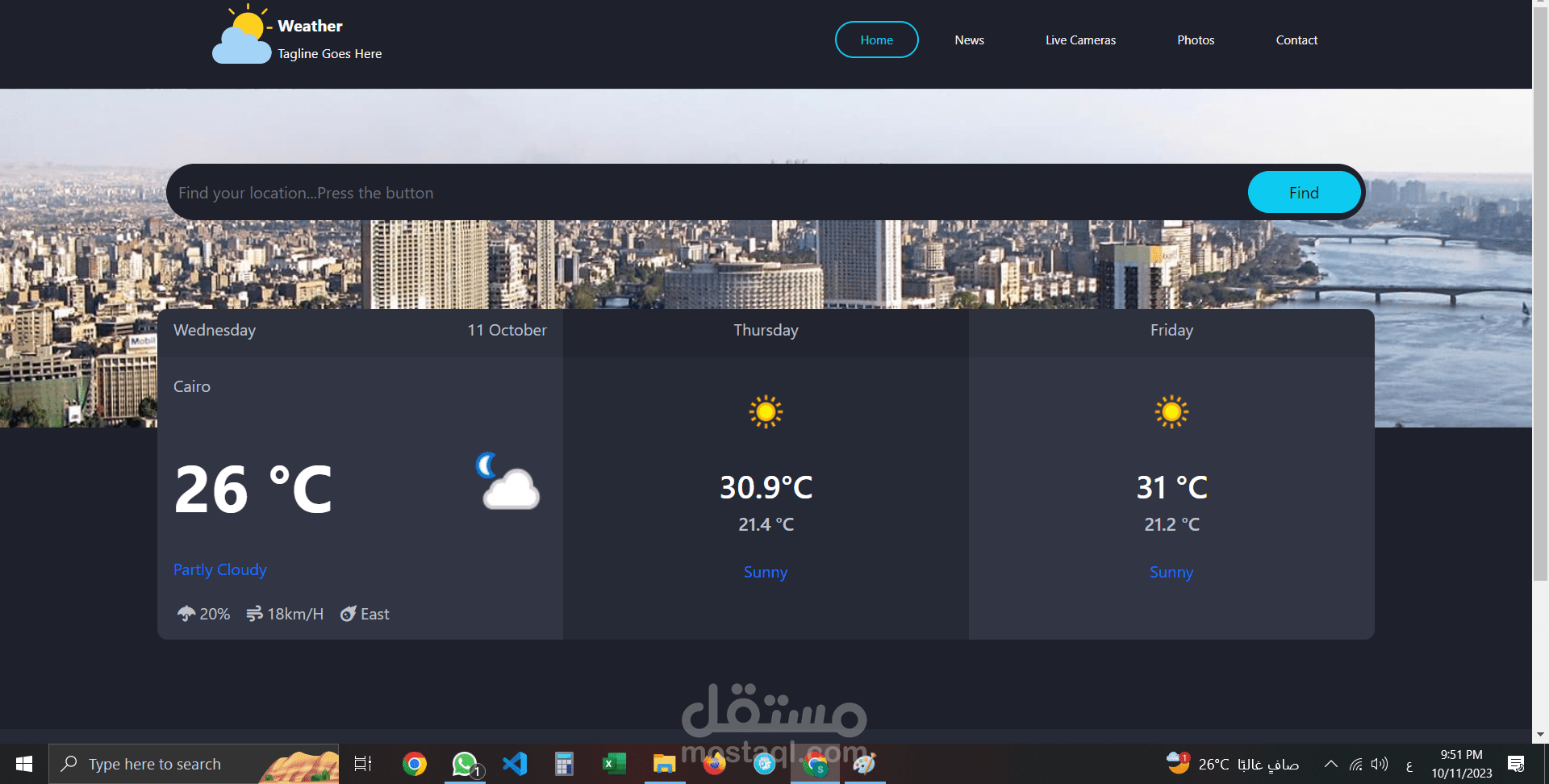Click the 26 °C current temperature
This screenshot has width=1549, height=784.
(253, 489)
